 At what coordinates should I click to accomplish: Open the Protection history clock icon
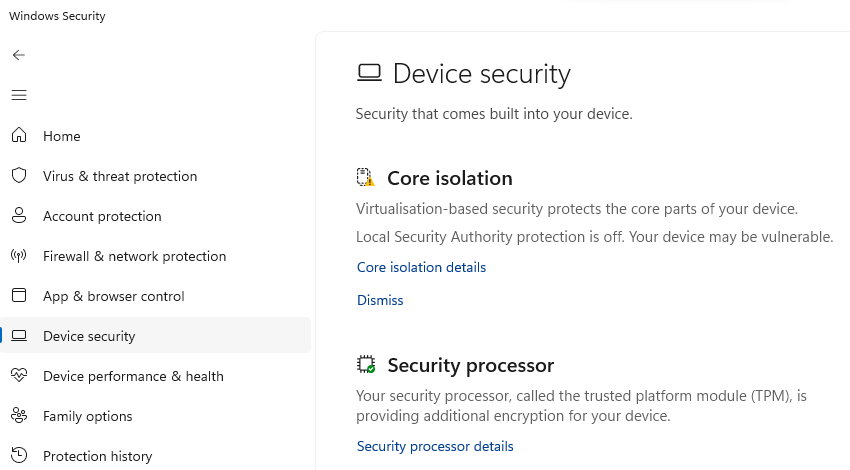[x=19, y=456]
